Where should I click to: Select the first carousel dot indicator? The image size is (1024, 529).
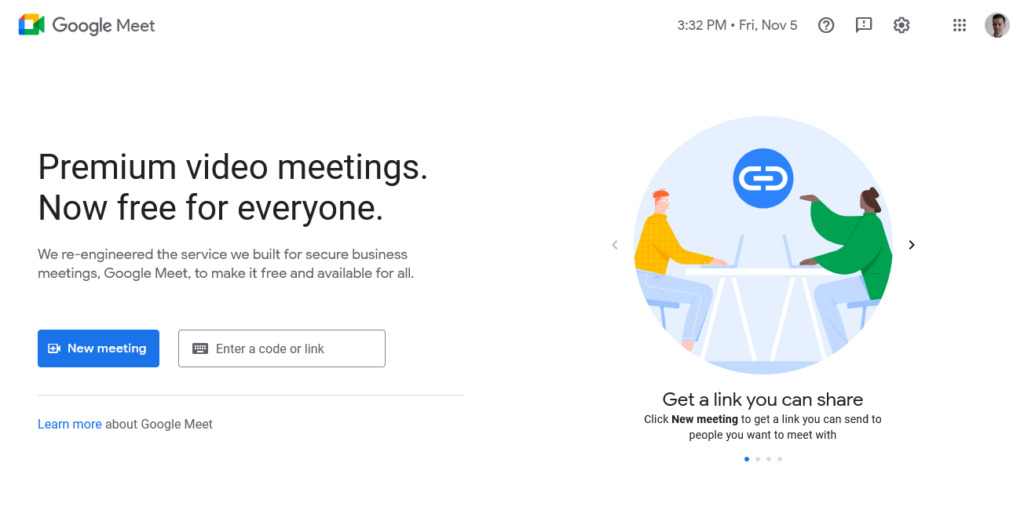click(746, 459)
